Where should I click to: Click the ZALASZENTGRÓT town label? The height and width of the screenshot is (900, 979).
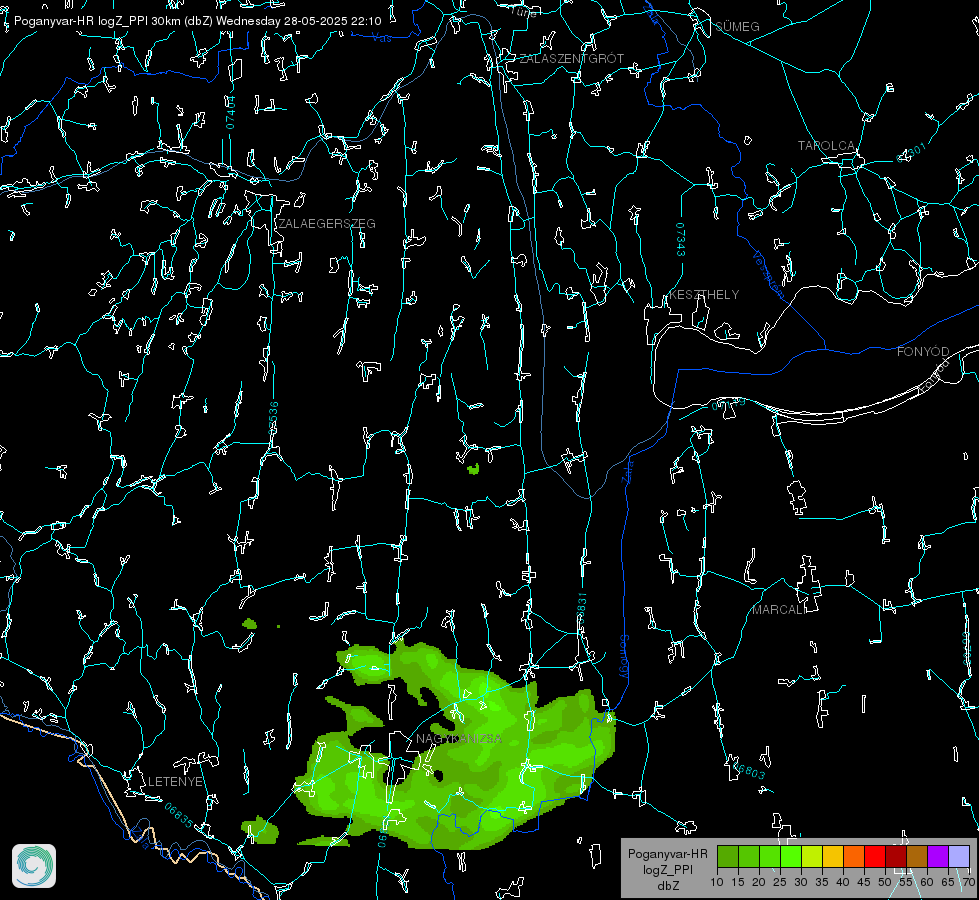tap(571, 59)
